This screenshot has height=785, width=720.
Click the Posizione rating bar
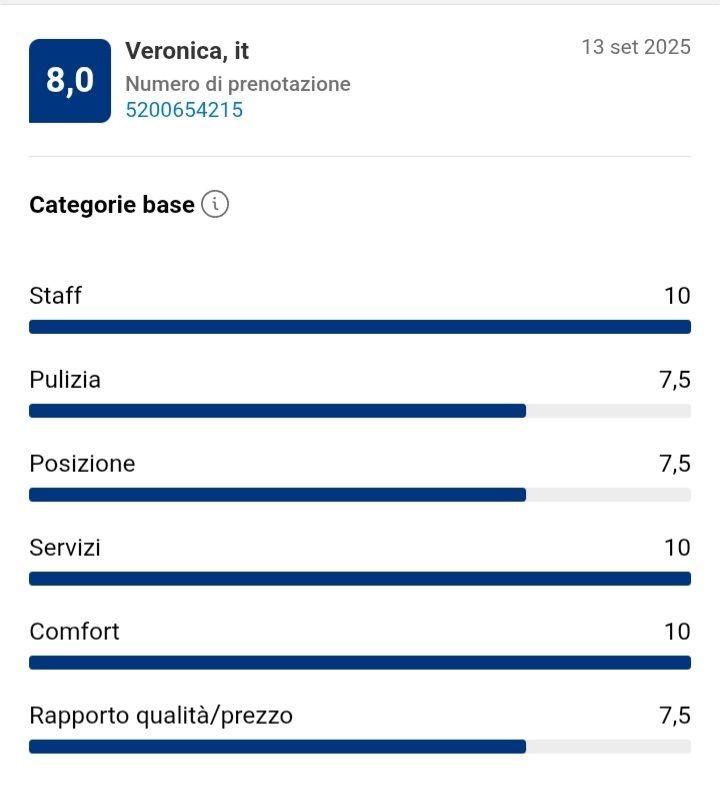(x=360, y=495)
